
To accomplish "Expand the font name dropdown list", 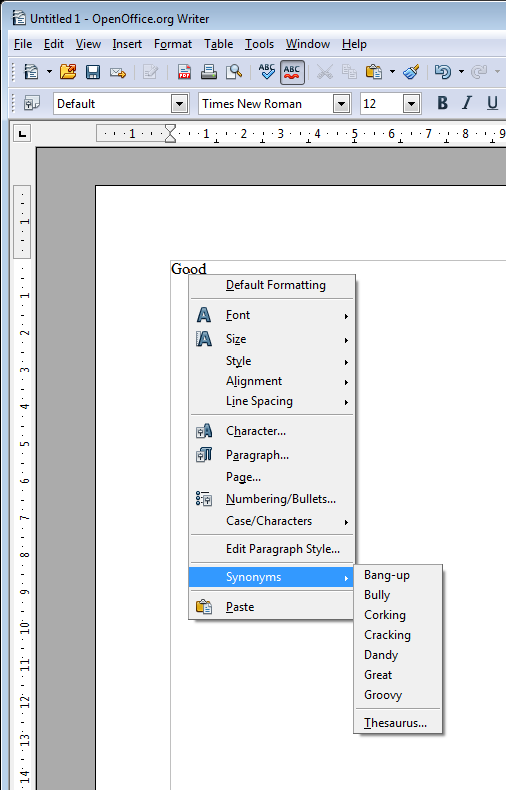I will [341, 104].
